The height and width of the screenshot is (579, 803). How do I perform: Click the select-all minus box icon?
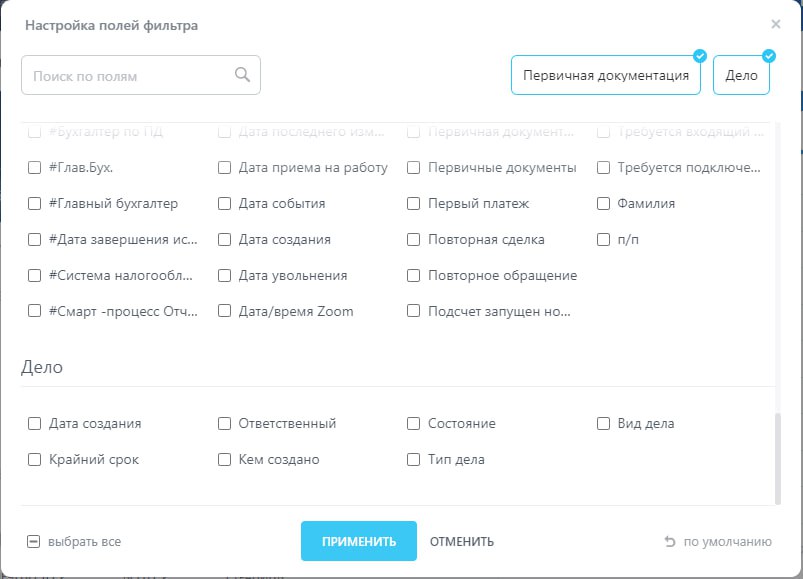(x=34, y=542)
